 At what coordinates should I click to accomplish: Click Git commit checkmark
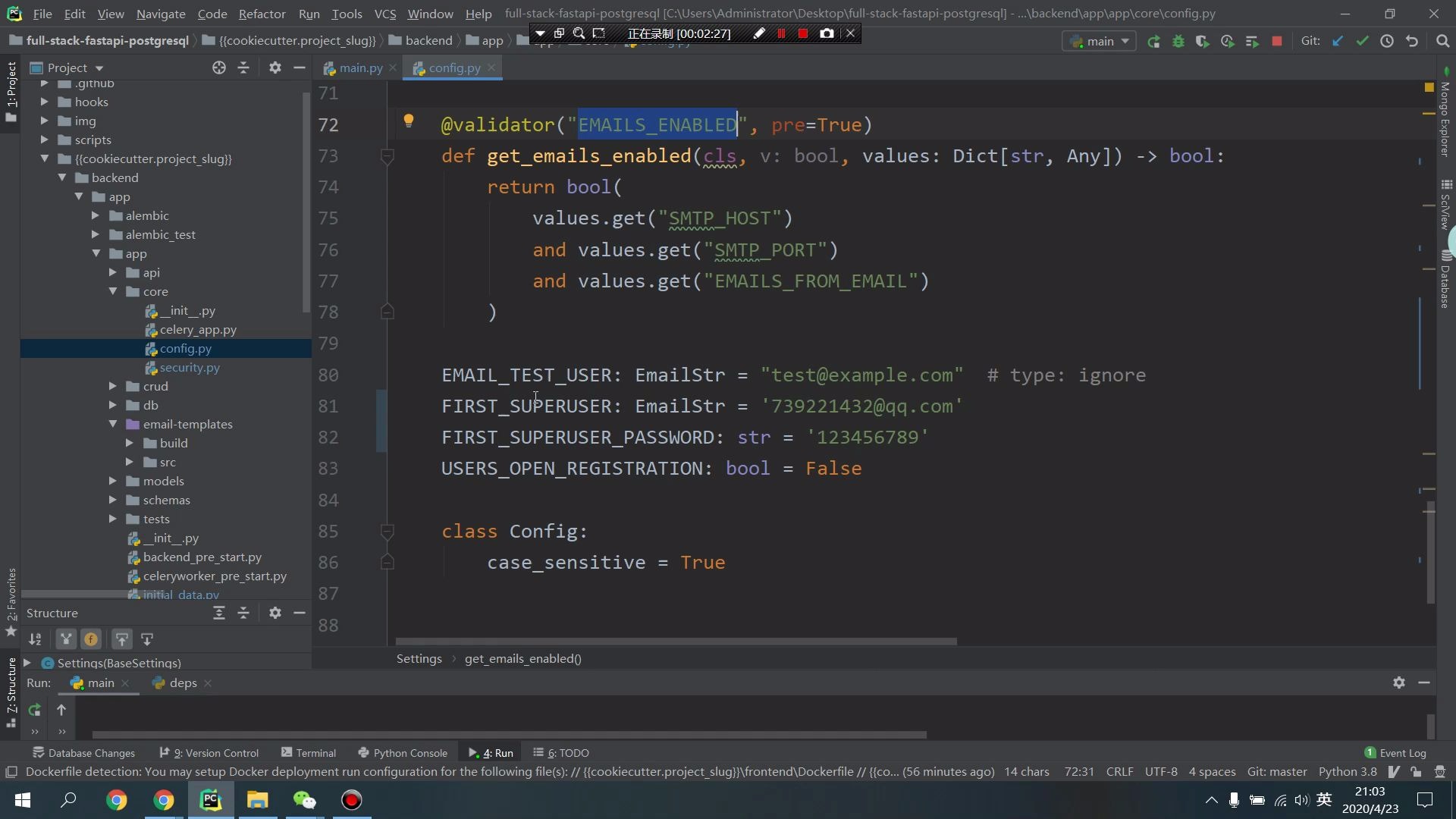1362,42
